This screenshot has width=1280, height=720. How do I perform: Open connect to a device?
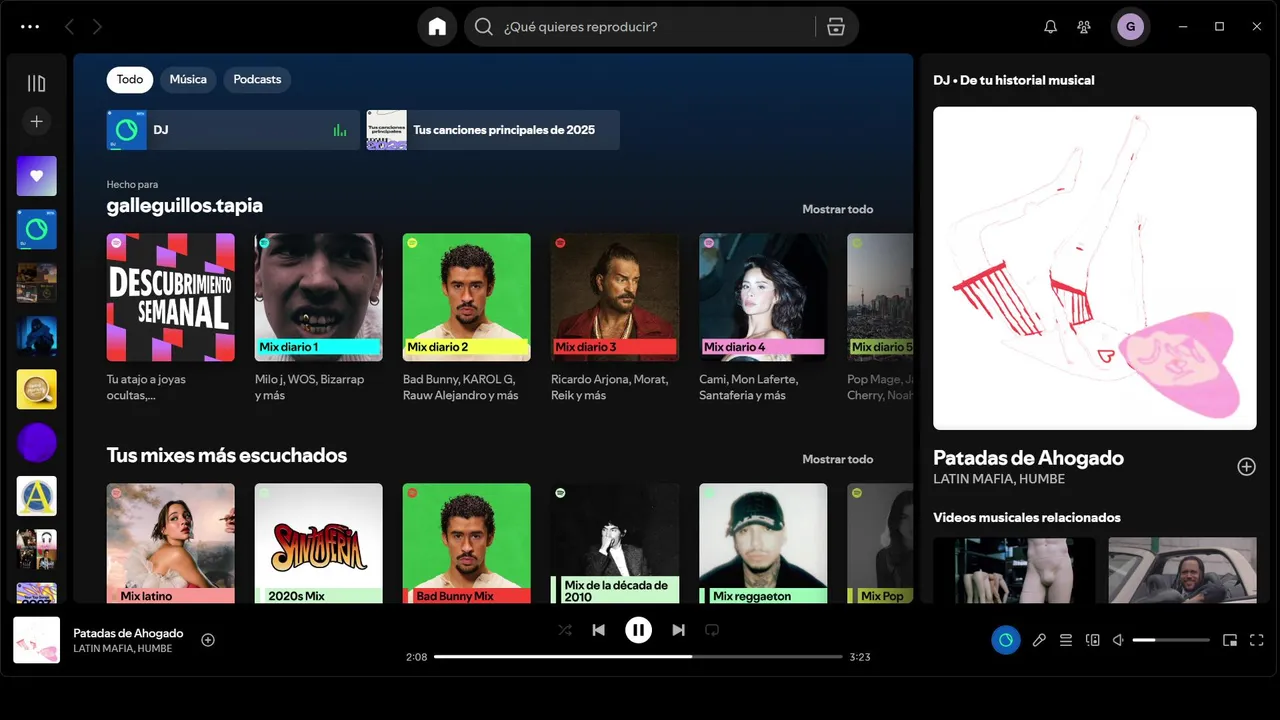point(1093,640)
